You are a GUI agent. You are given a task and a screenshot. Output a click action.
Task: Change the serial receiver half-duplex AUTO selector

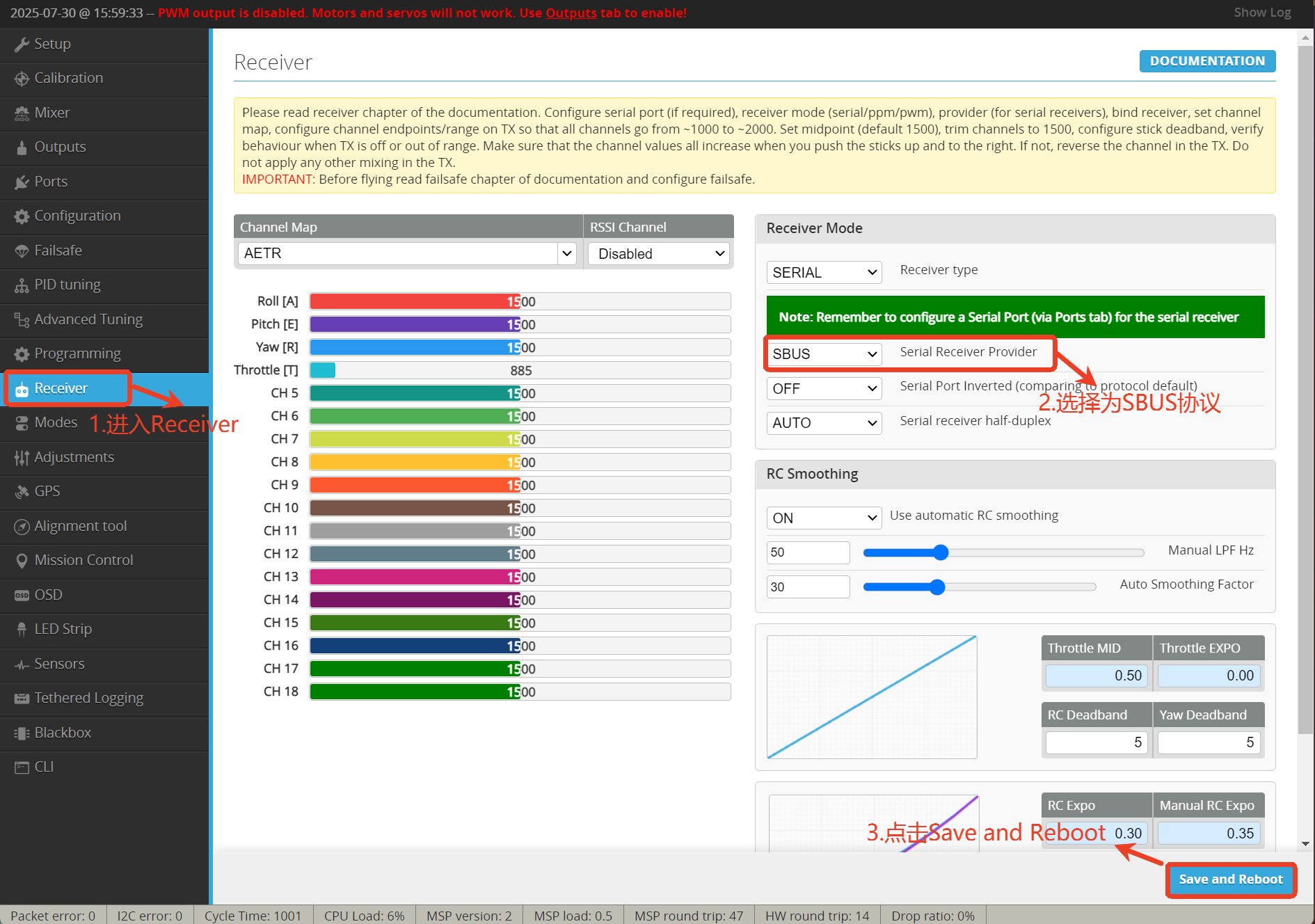tap(824, 423)
